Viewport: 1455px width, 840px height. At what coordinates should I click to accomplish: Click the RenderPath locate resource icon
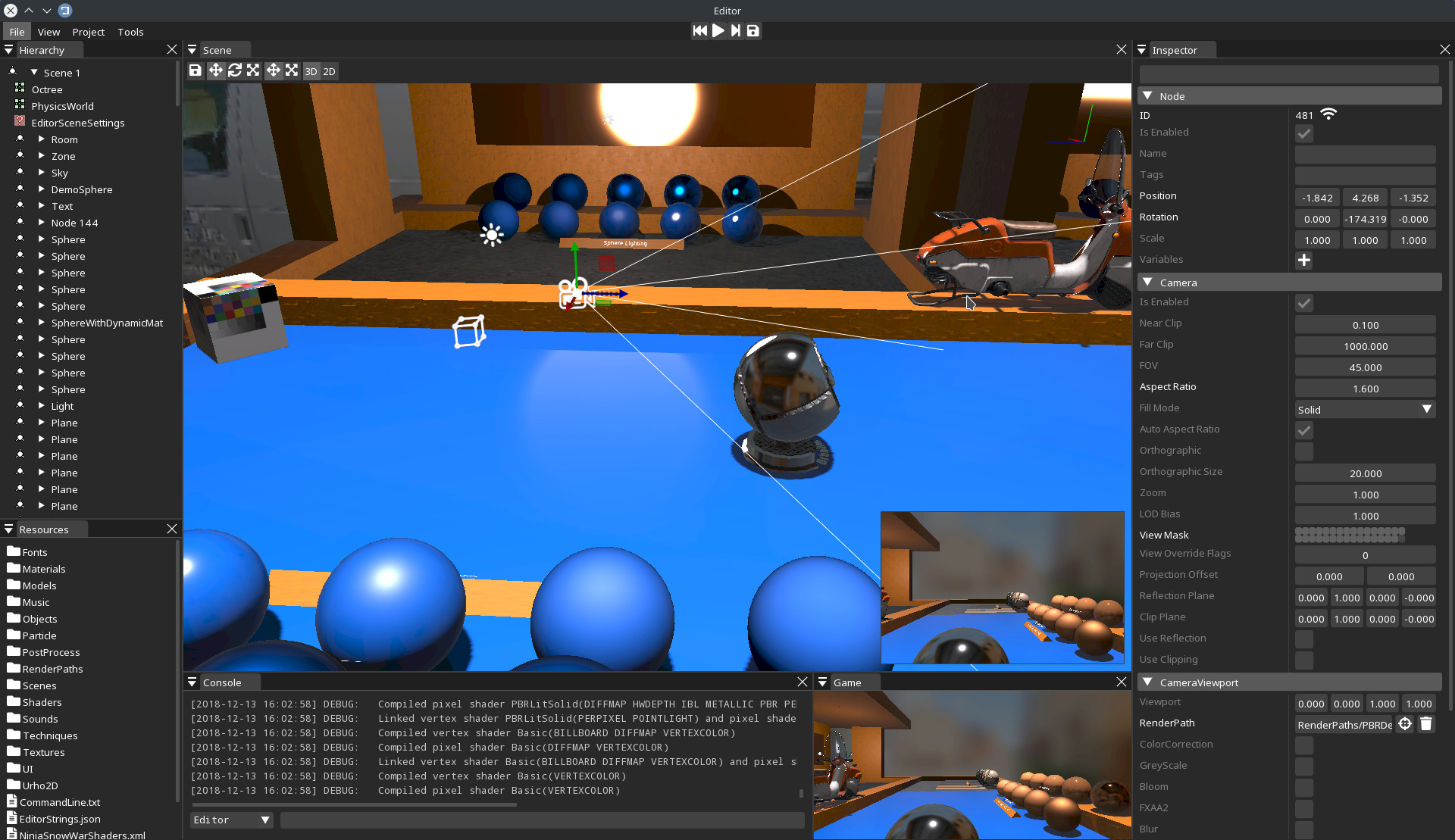(1404, 724)
